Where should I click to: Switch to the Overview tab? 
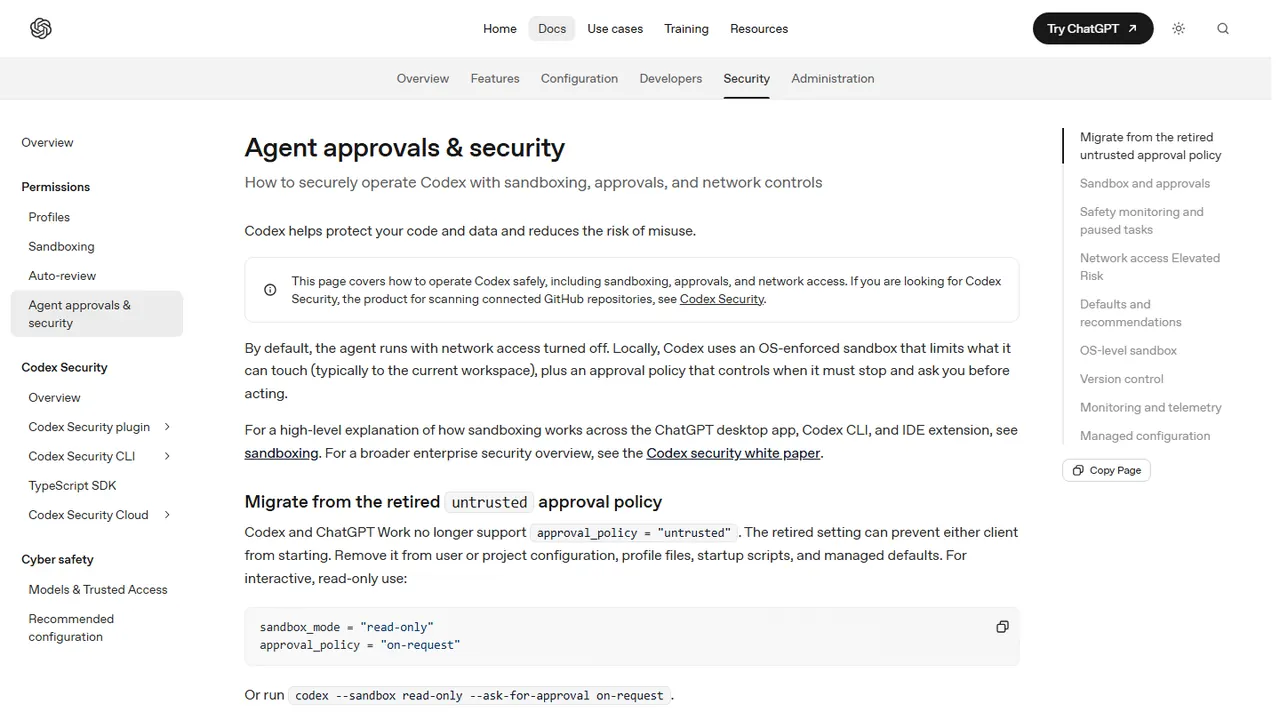tap(423, 79)
